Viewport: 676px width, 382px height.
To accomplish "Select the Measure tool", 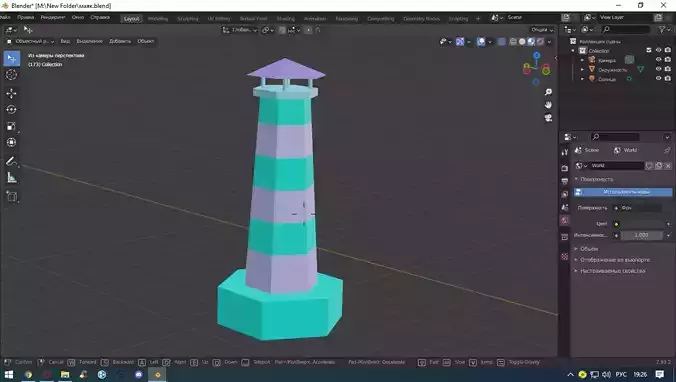I will point(12,178).
